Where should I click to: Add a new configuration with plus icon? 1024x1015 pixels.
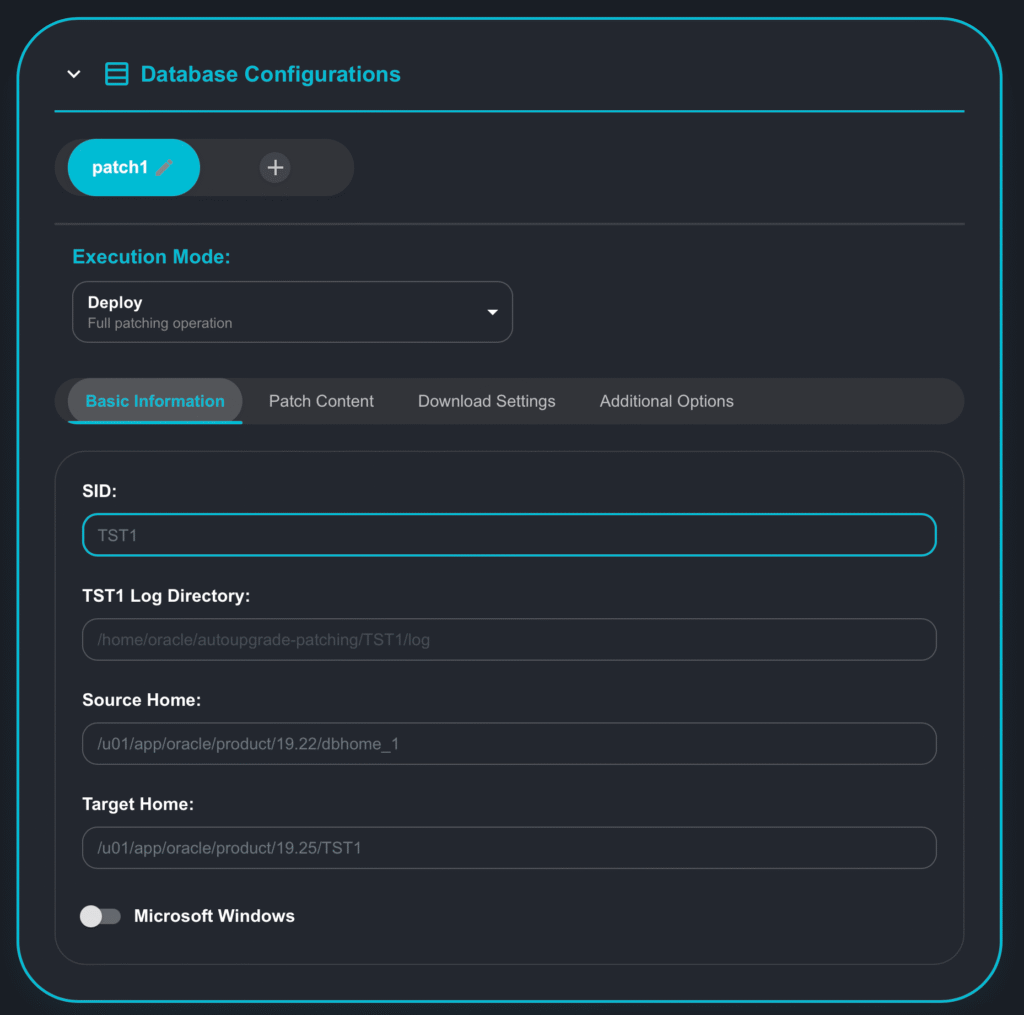point(275,167)
